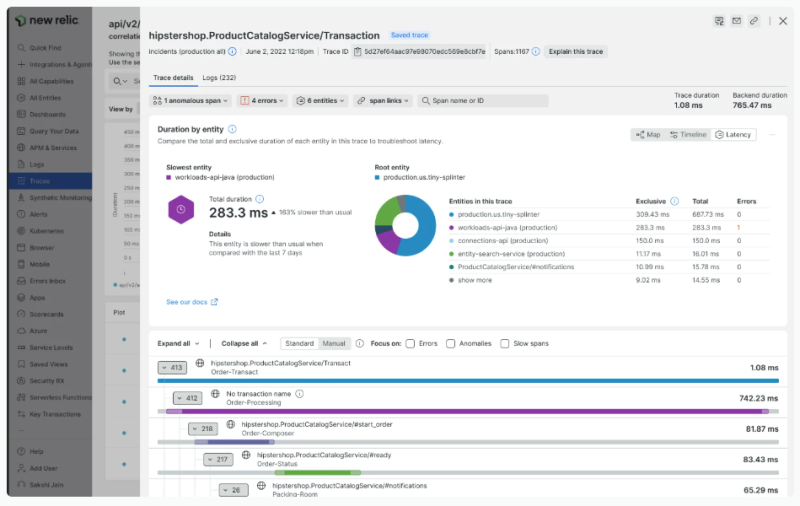Viewport: 800px width, 506px height.
Task: Click info icon beside Exclusive column
Action: point(674,201)
